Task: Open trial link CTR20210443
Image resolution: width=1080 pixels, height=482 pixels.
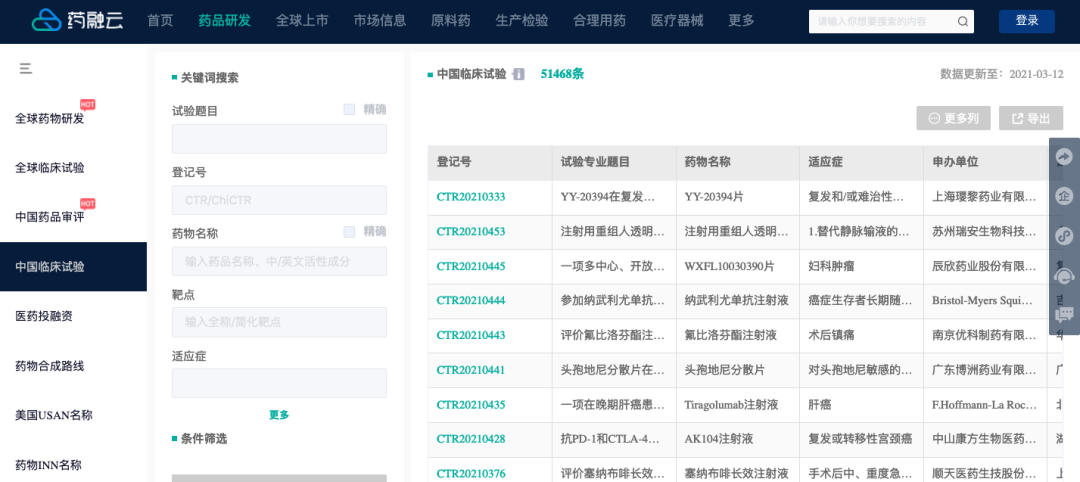Action: coord(471,335)
